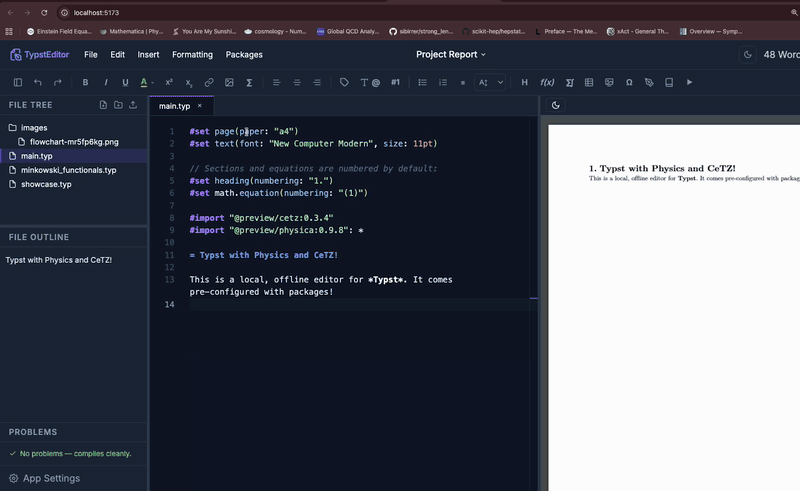Viewport: 800px width, 491px height.
Task: Select main.typ in the file tree
Action: tap(74, 156)
